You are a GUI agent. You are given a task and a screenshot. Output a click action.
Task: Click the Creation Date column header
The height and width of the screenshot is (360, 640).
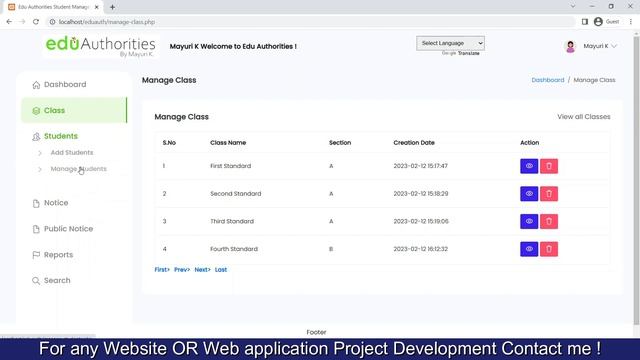414,143
